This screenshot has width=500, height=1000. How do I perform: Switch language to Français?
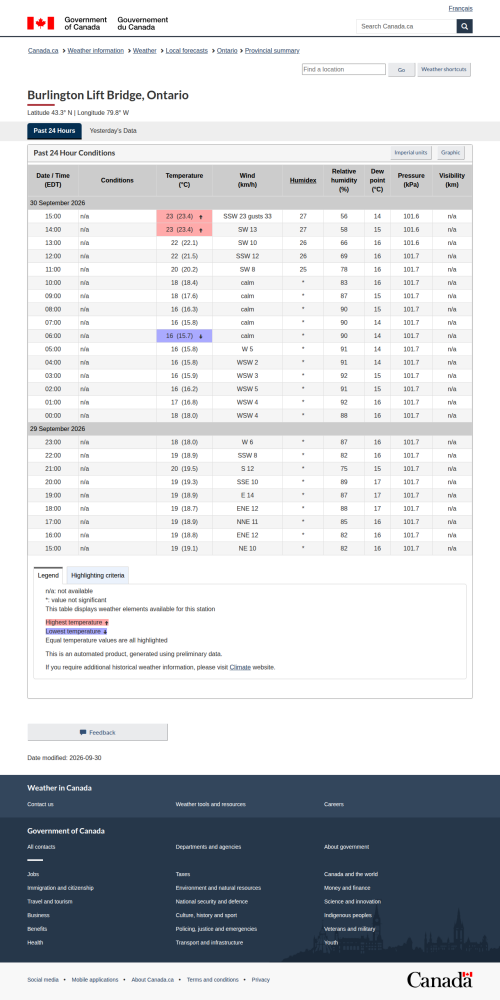coord(460,8)
